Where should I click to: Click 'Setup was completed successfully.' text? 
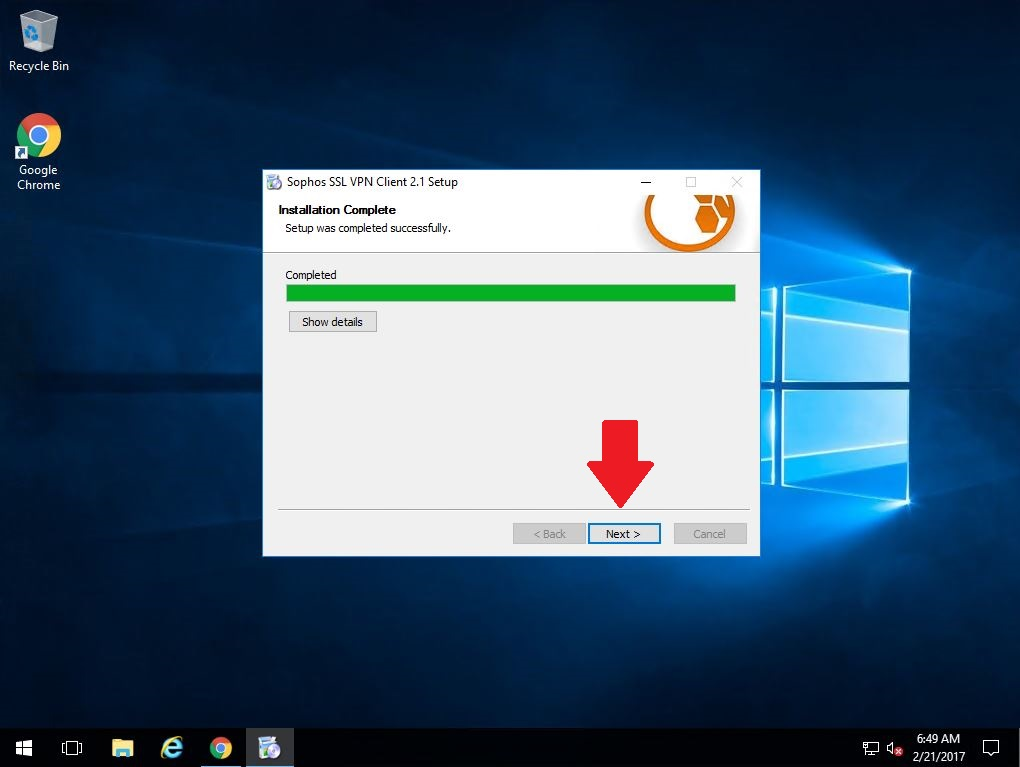coord(368,228)
